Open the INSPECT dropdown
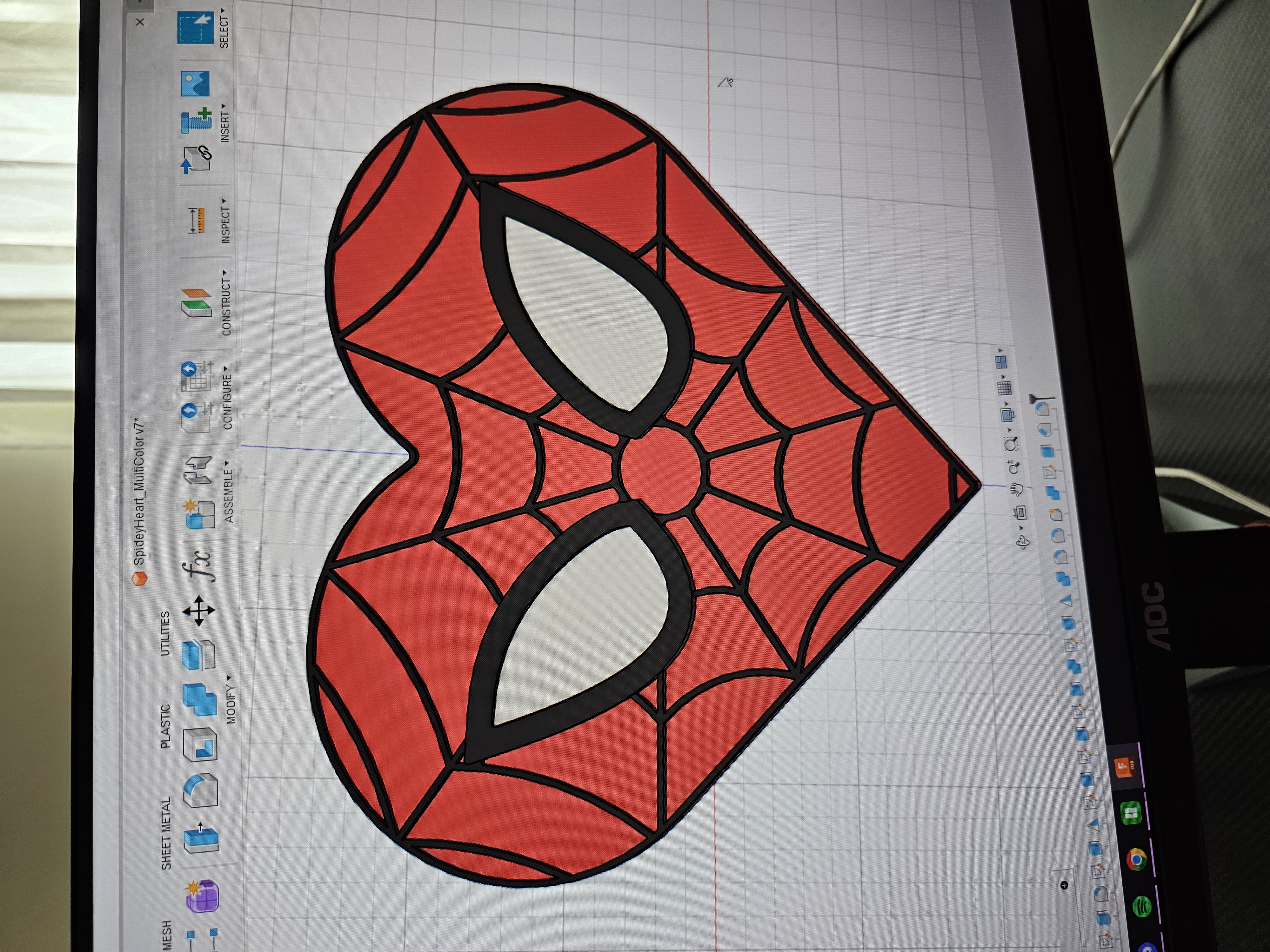 [x=226, y=220]
